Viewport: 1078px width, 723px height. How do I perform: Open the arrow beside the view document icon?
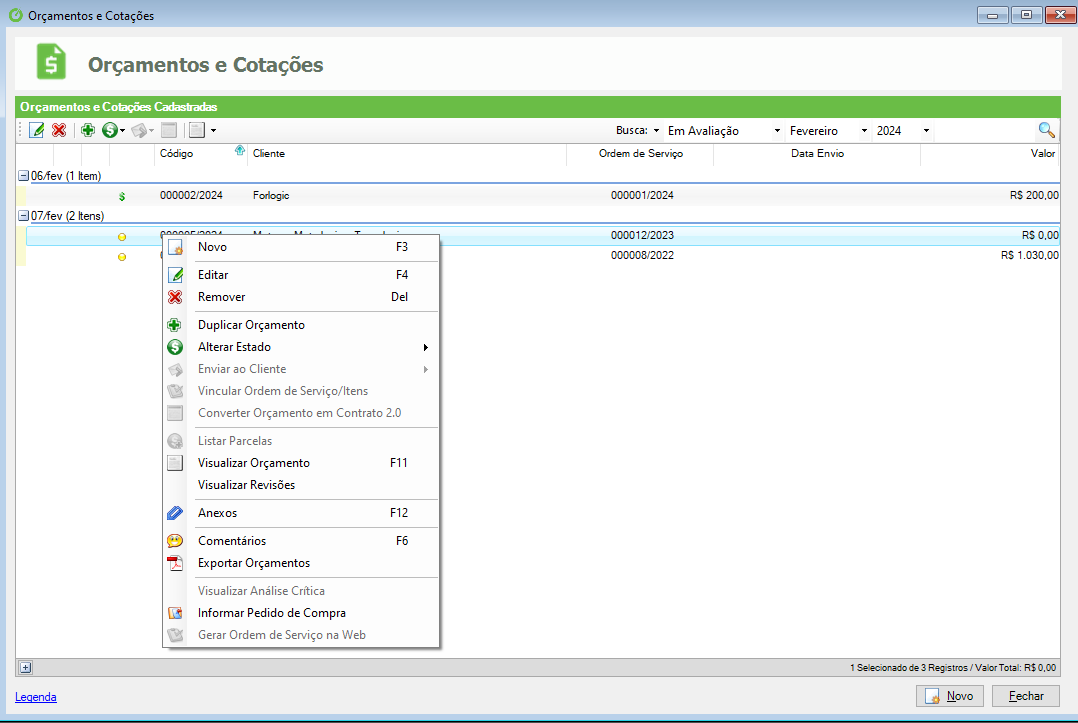(x=213, y=131)
